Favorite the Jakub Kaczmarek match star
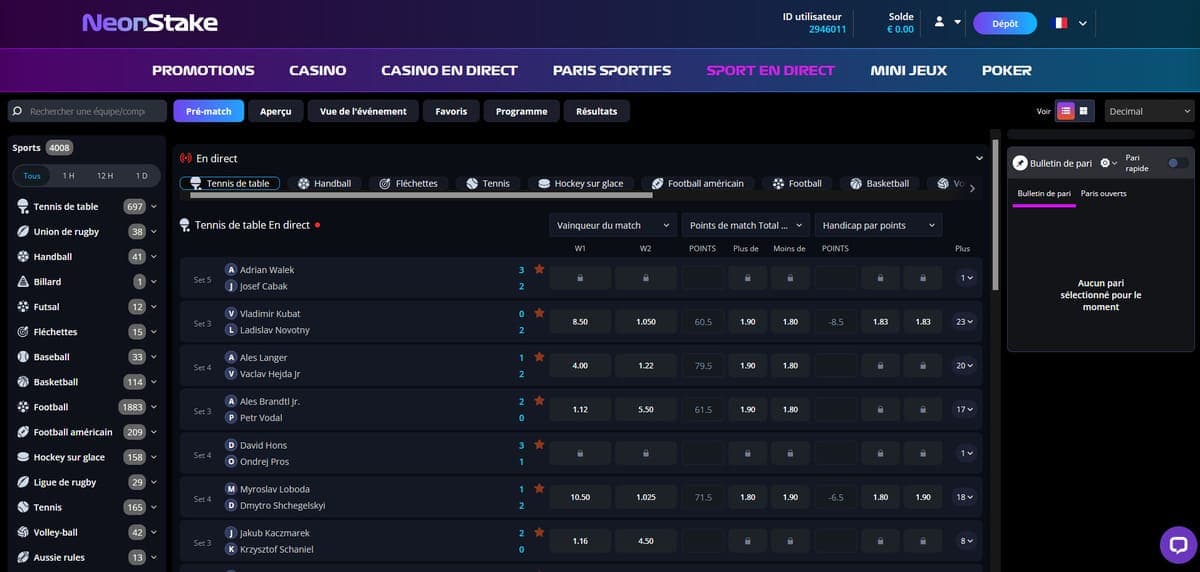 pyautogui.click(x=539, y=533)
